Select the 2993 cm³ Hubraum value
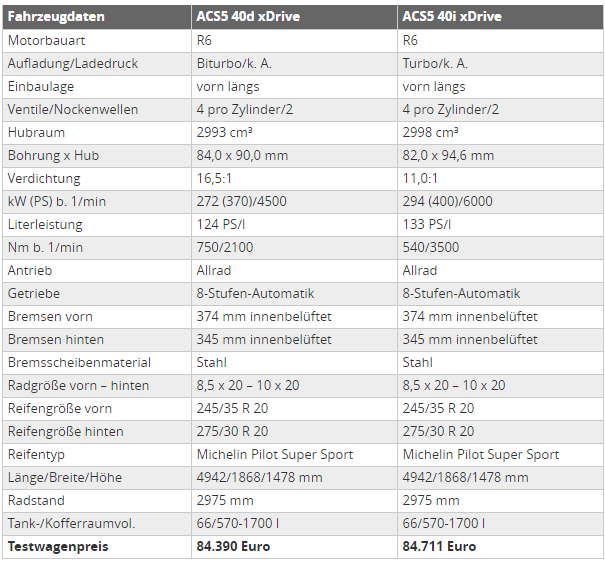Viewport: 605px width, 561px height. click(224, 132)
